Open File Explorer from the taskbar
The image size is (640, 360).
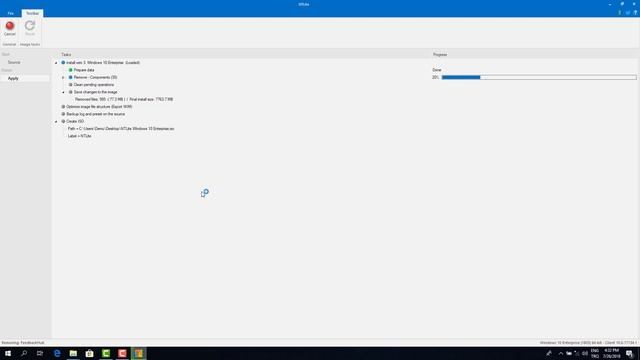coord(73,353)
